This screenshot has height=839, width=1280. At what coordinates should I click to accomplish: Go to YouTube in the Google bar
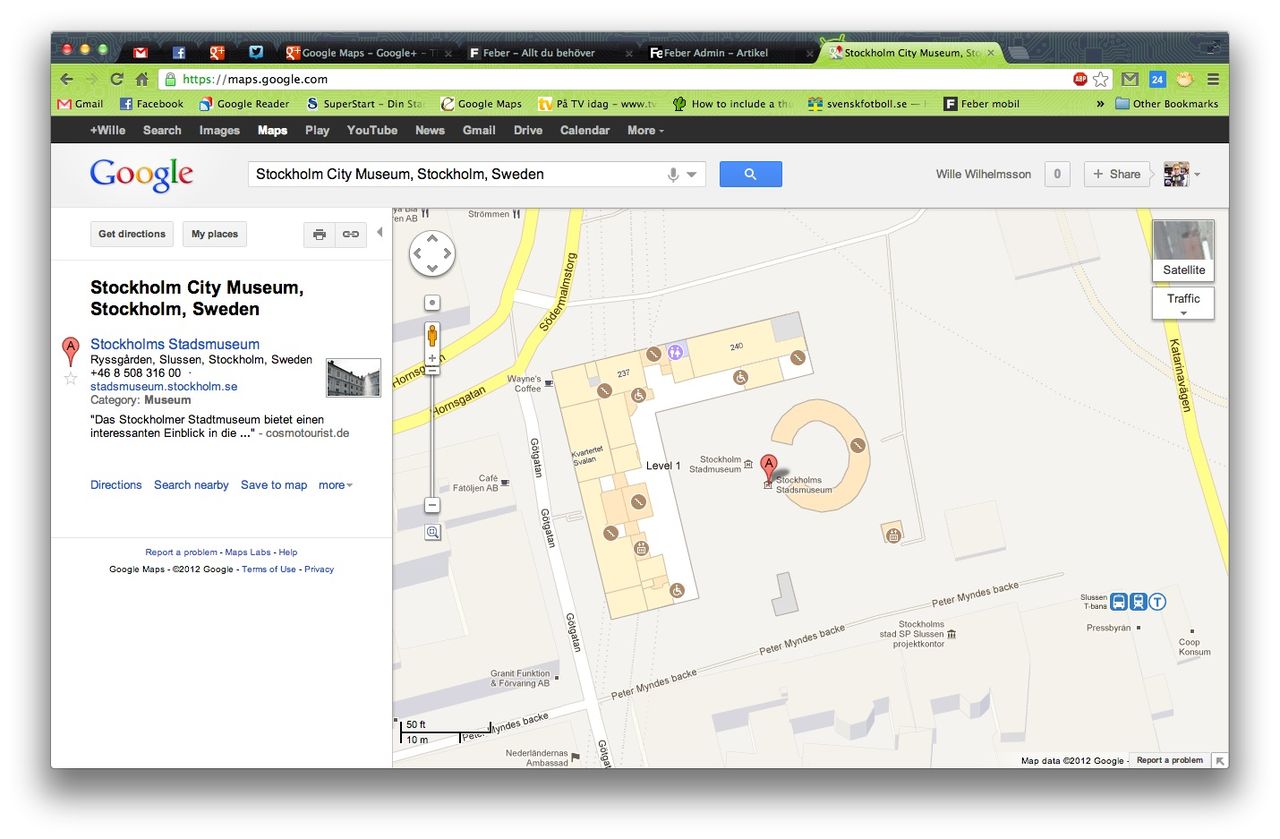point(372,130)
